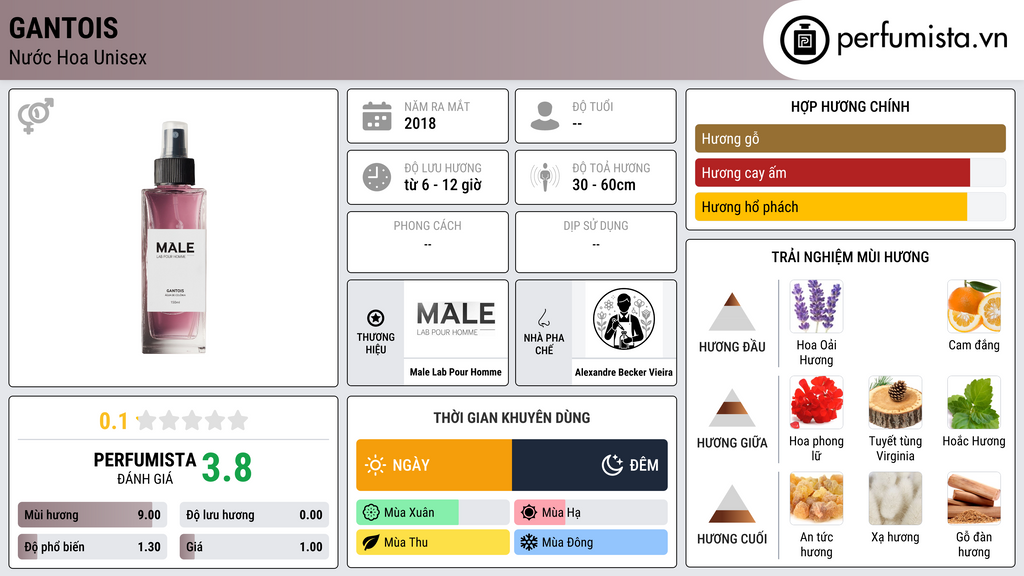Click the Độ phổ biến 1.30 rating bar
1024x576 pixels.
[92, 547]
